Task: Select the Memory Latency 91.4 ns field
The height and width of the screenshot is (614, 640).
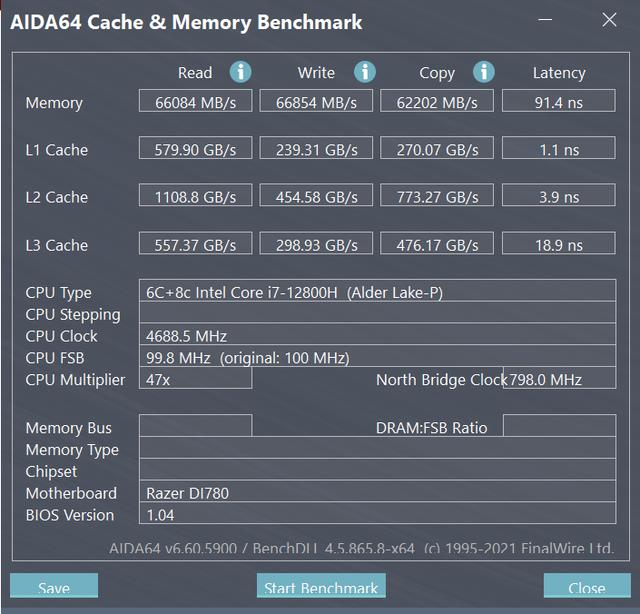Action: coord(558,102)
